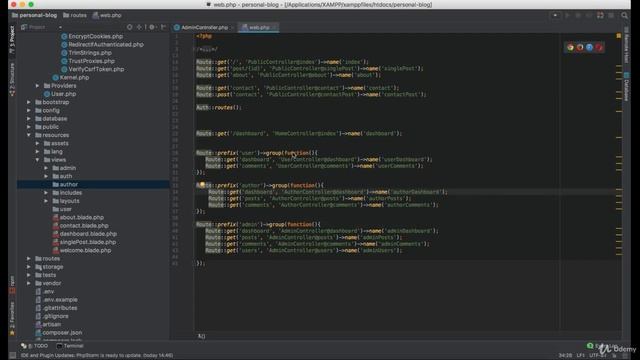Open Opera browser preview icon in editor
This screenshot has width=640, height=360.
point(599,47)
